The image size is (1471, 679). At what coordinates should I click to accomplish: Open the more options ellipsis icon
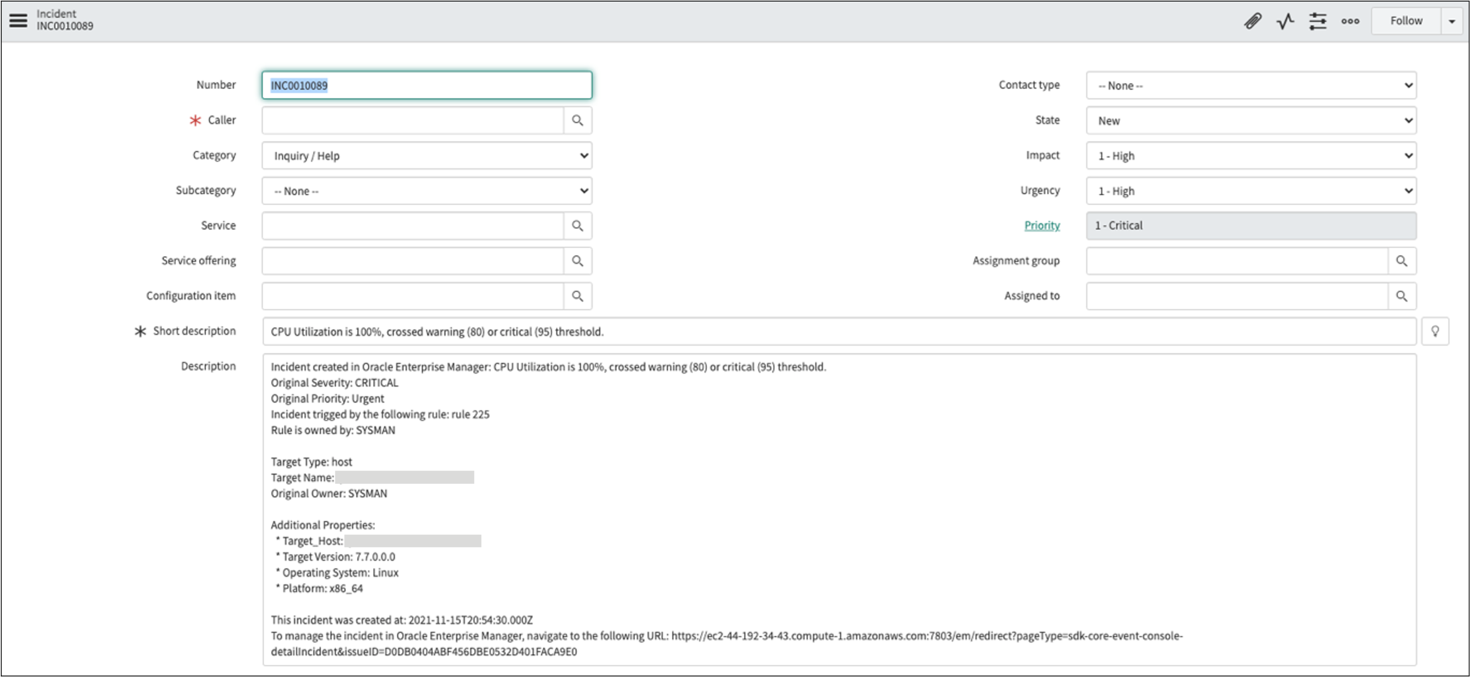(1350, 21)
